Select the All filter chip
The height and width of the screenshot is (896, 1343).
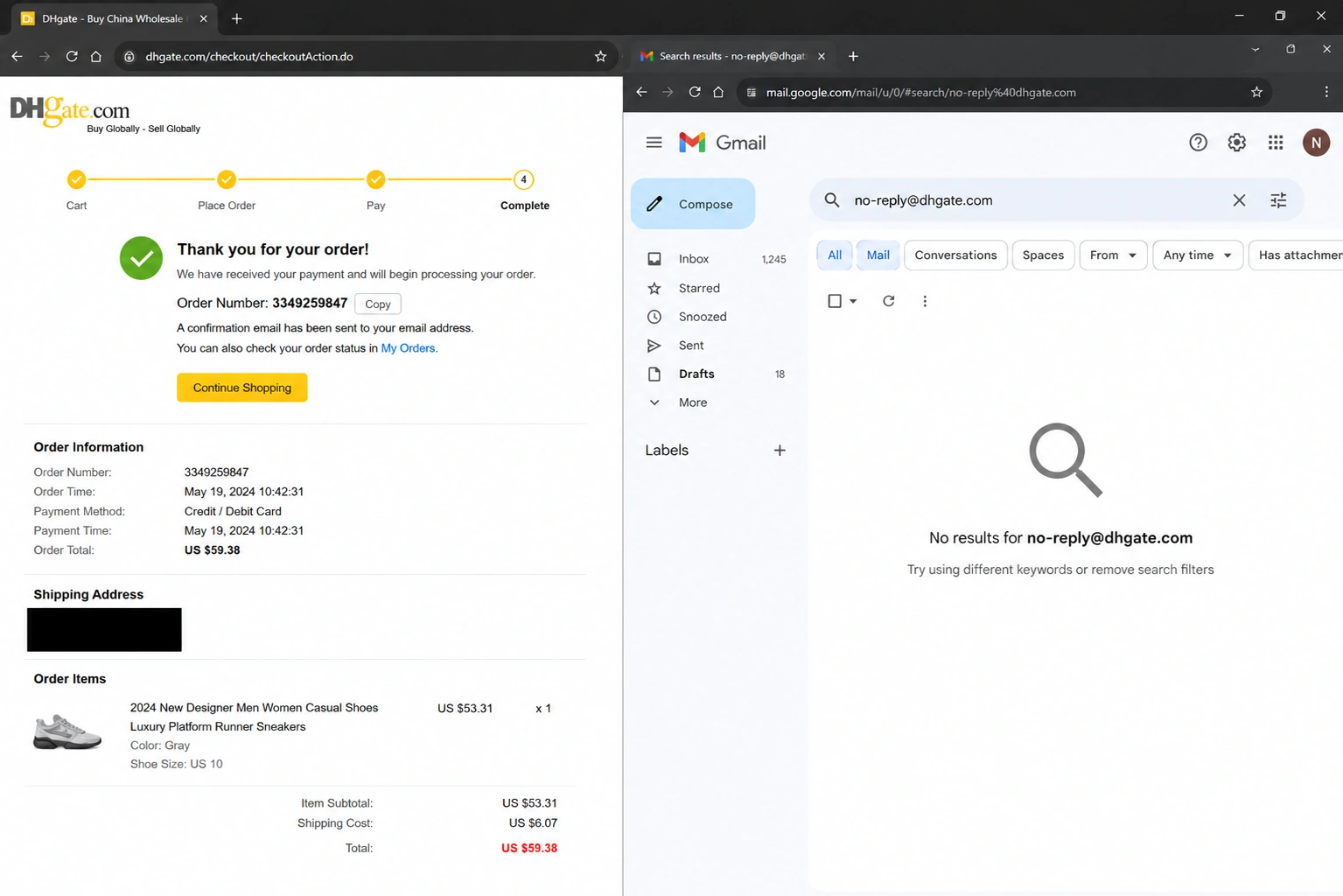pyautogui.click(x=835, y=255)
